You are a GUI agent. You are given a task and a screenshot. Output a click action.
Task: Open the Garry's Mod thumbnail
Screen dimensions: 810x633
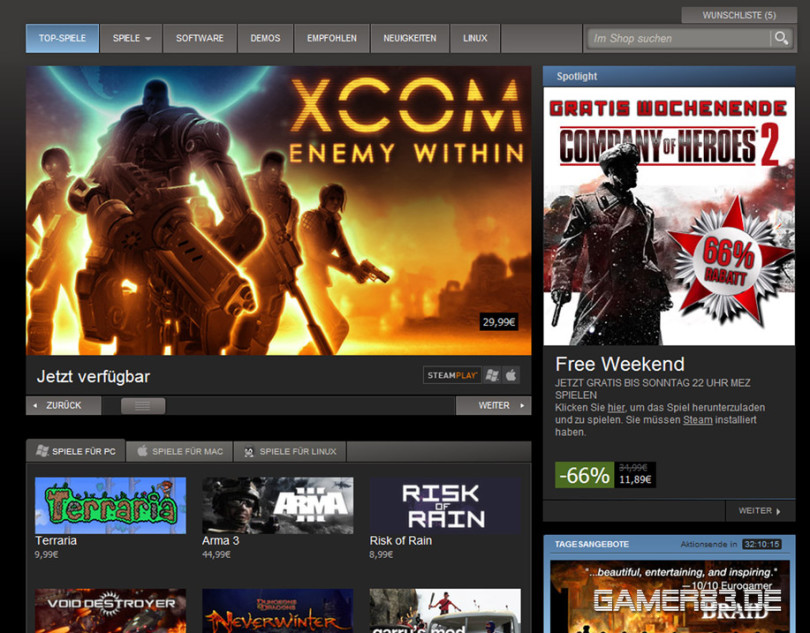click(x=445, y=611)
